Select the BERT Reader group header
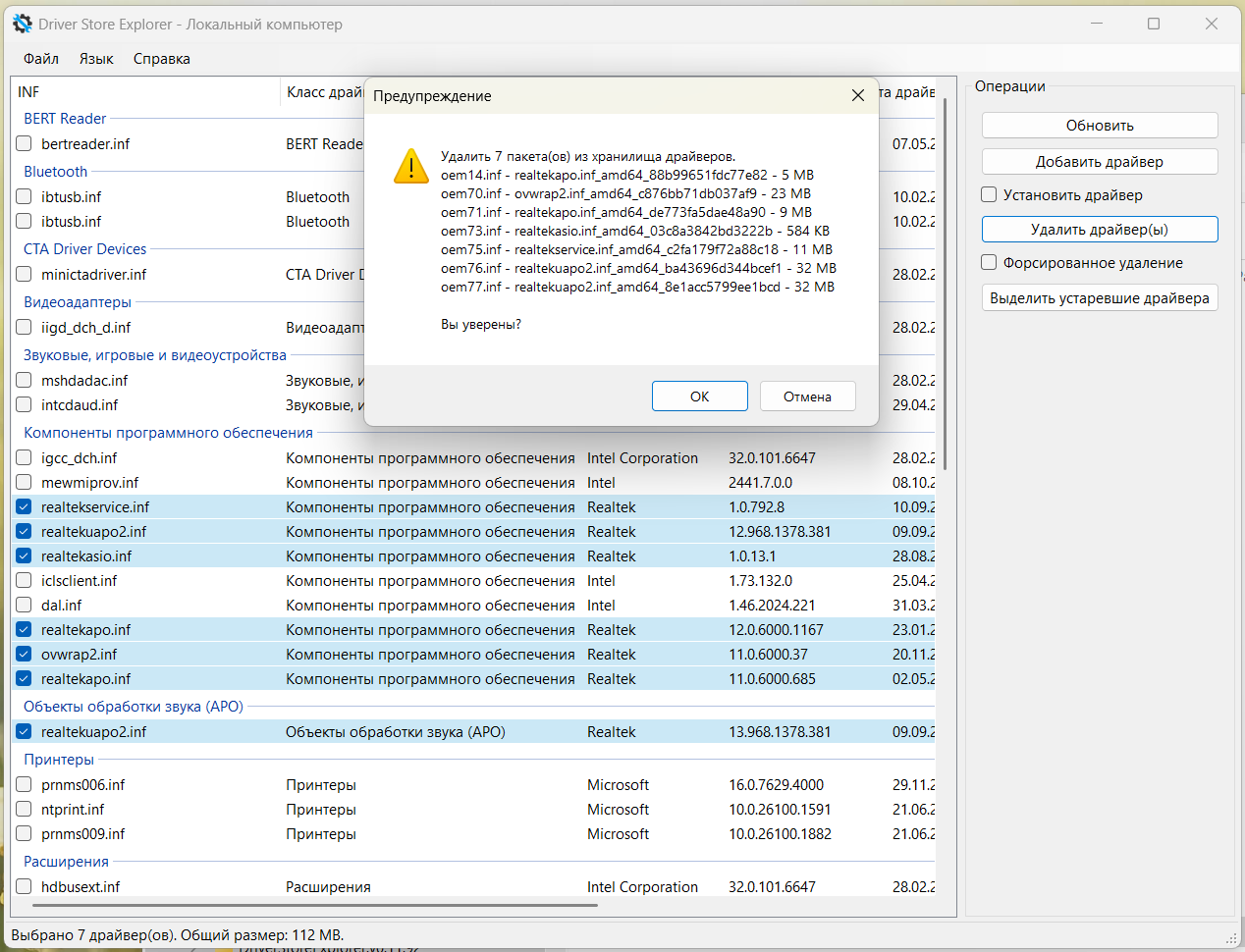1245x952 pixels. coord(65,119)
